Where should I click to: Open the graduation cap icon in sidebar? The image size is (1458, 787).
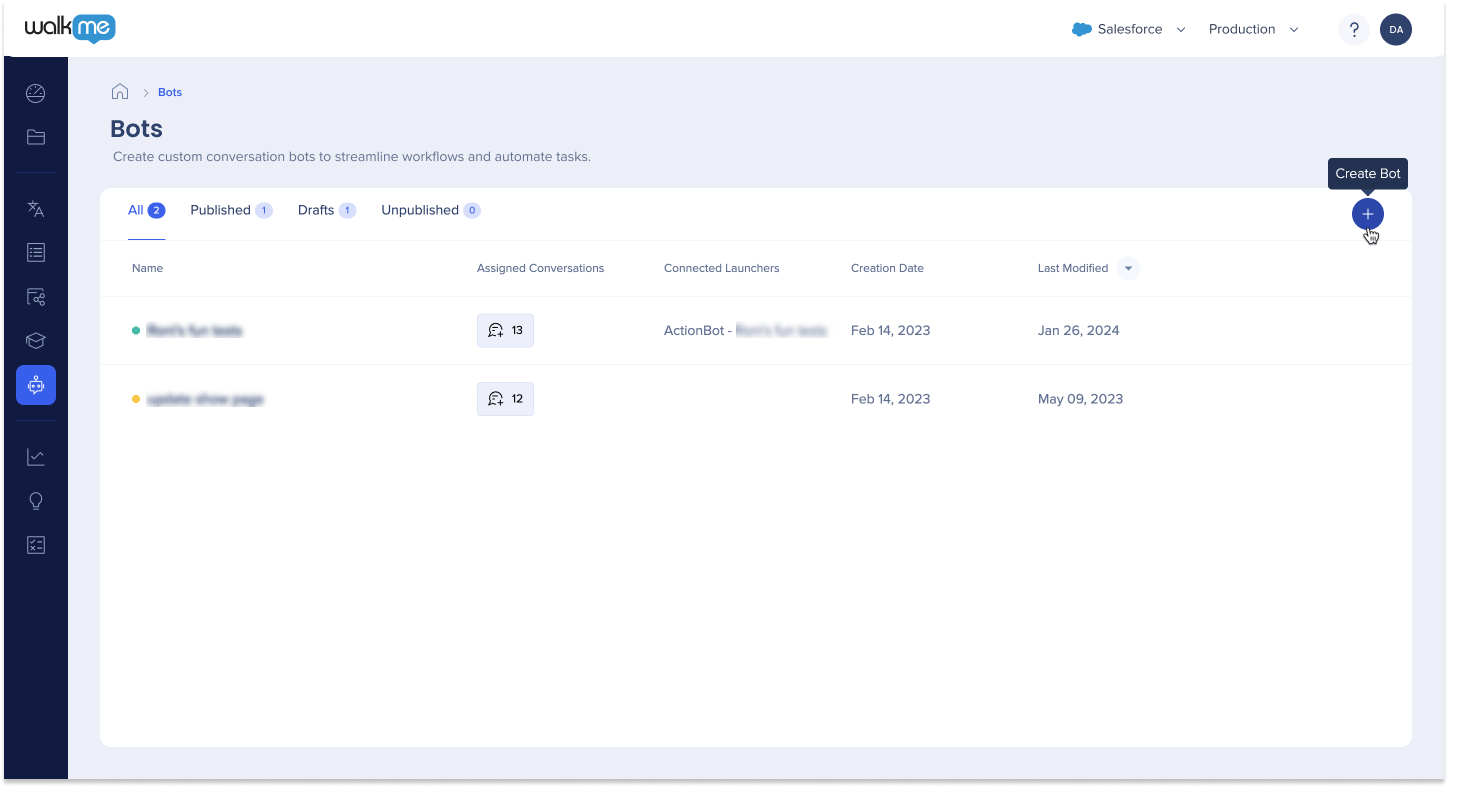(x=36, y=341)
